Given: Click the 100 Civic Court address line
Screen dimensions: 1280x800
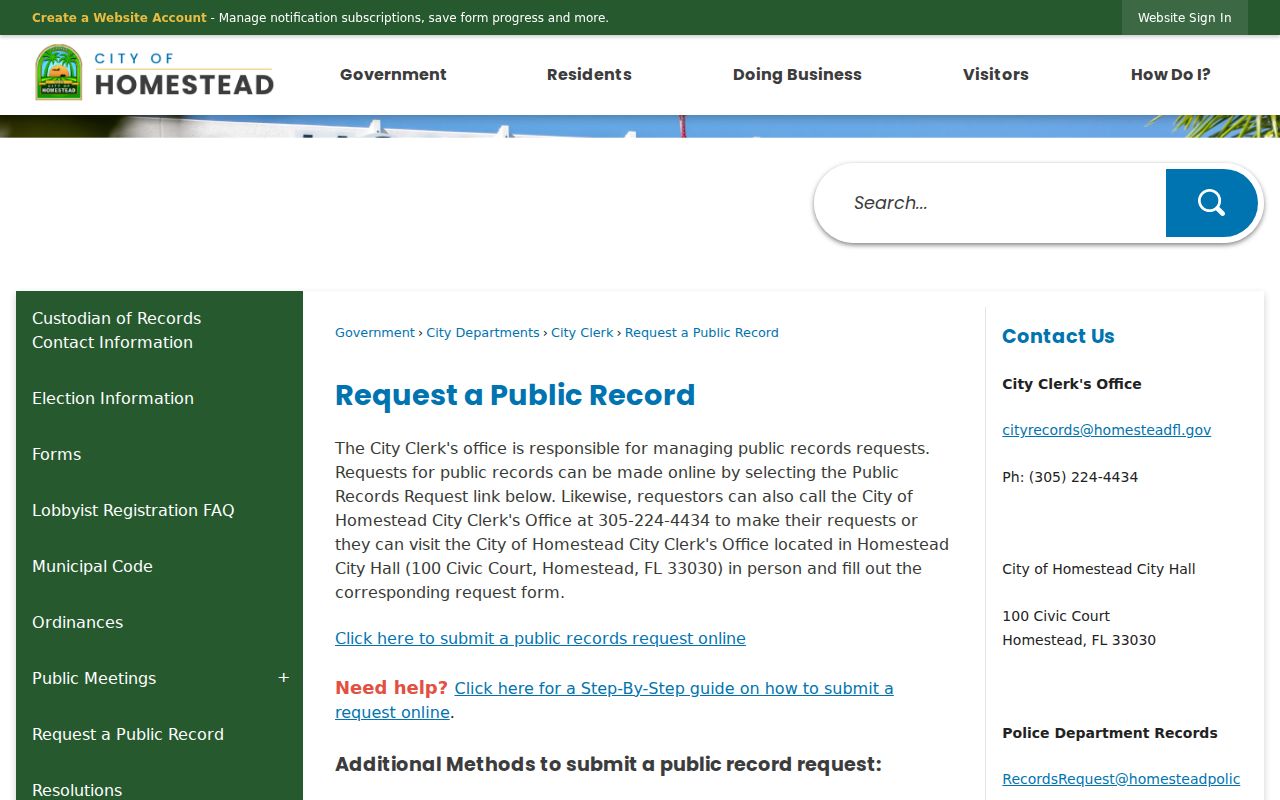Looking at the screenshot, I should coord(1056,616).
